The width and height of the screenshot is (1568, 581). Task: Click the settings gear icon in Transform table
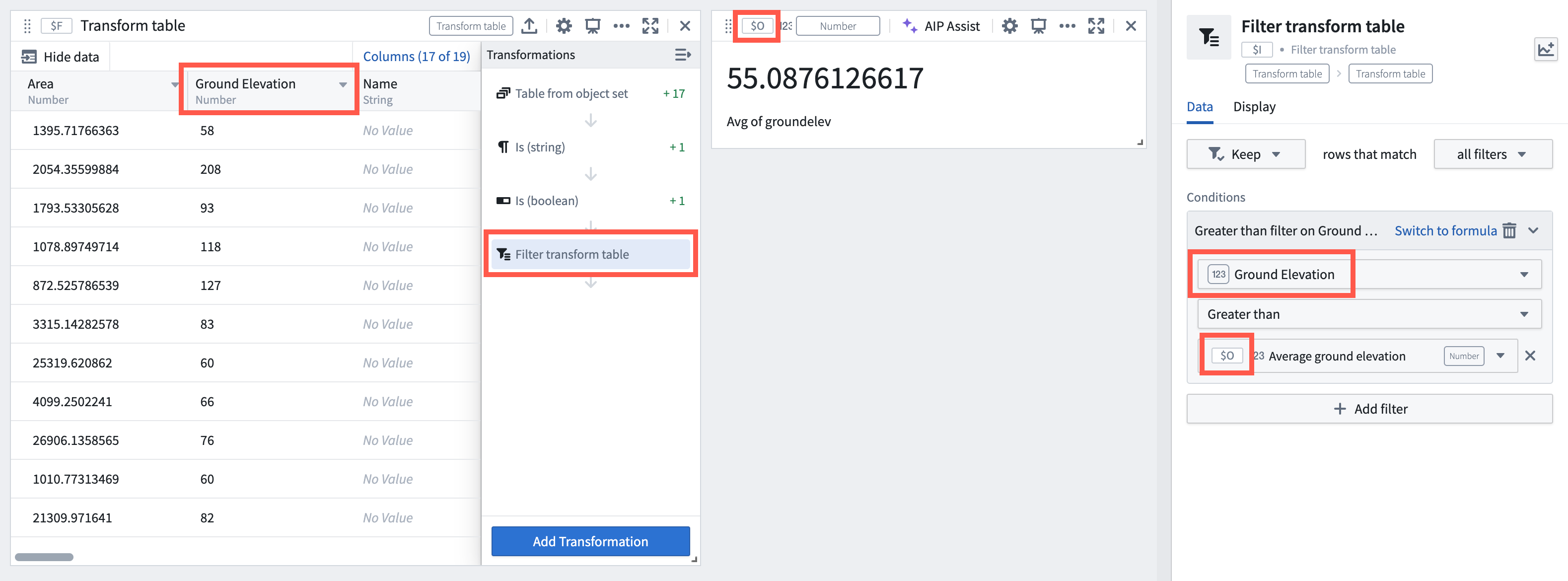click(567, 25)
